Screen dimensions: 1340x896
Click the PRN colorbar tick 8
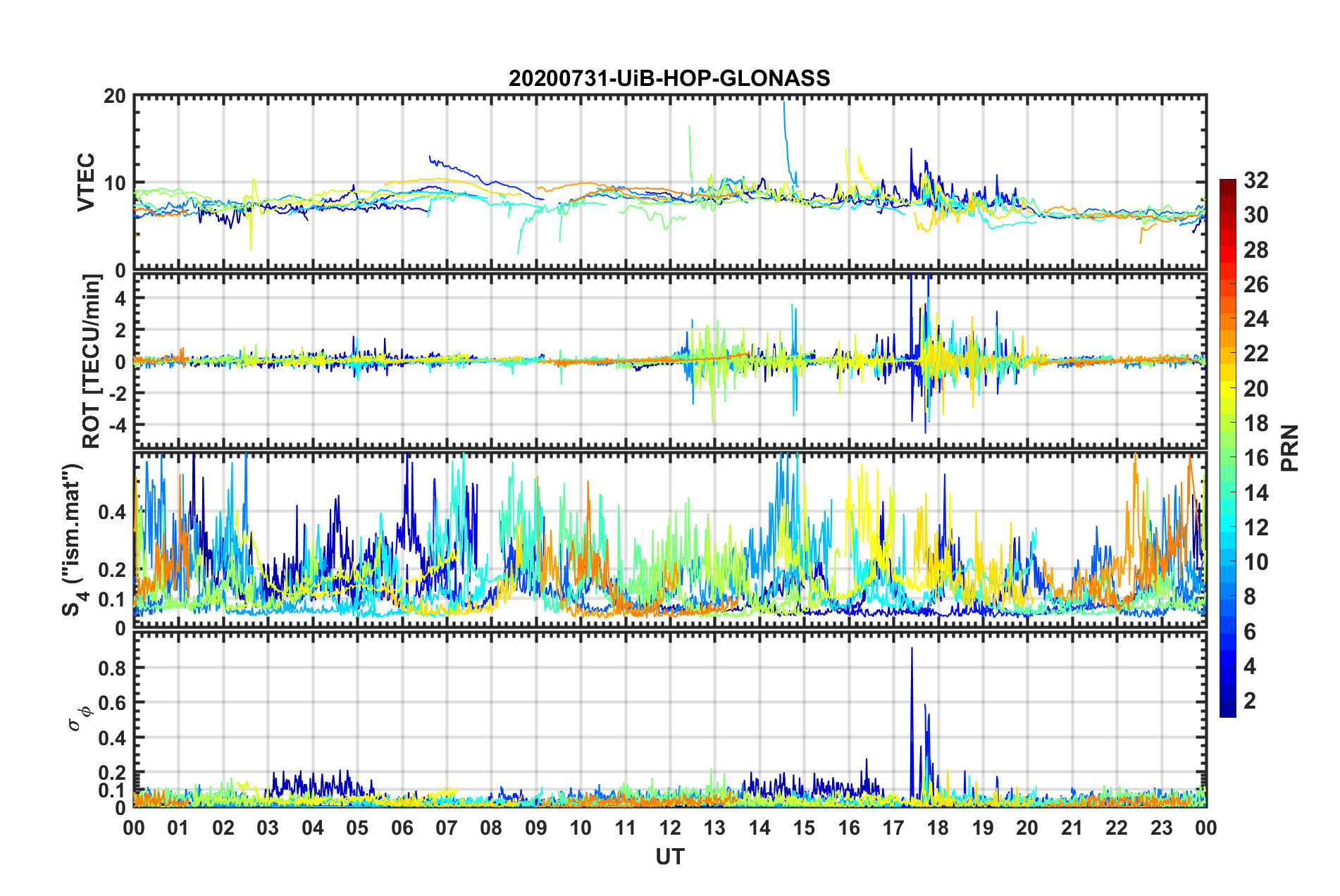coord(1250,597)
